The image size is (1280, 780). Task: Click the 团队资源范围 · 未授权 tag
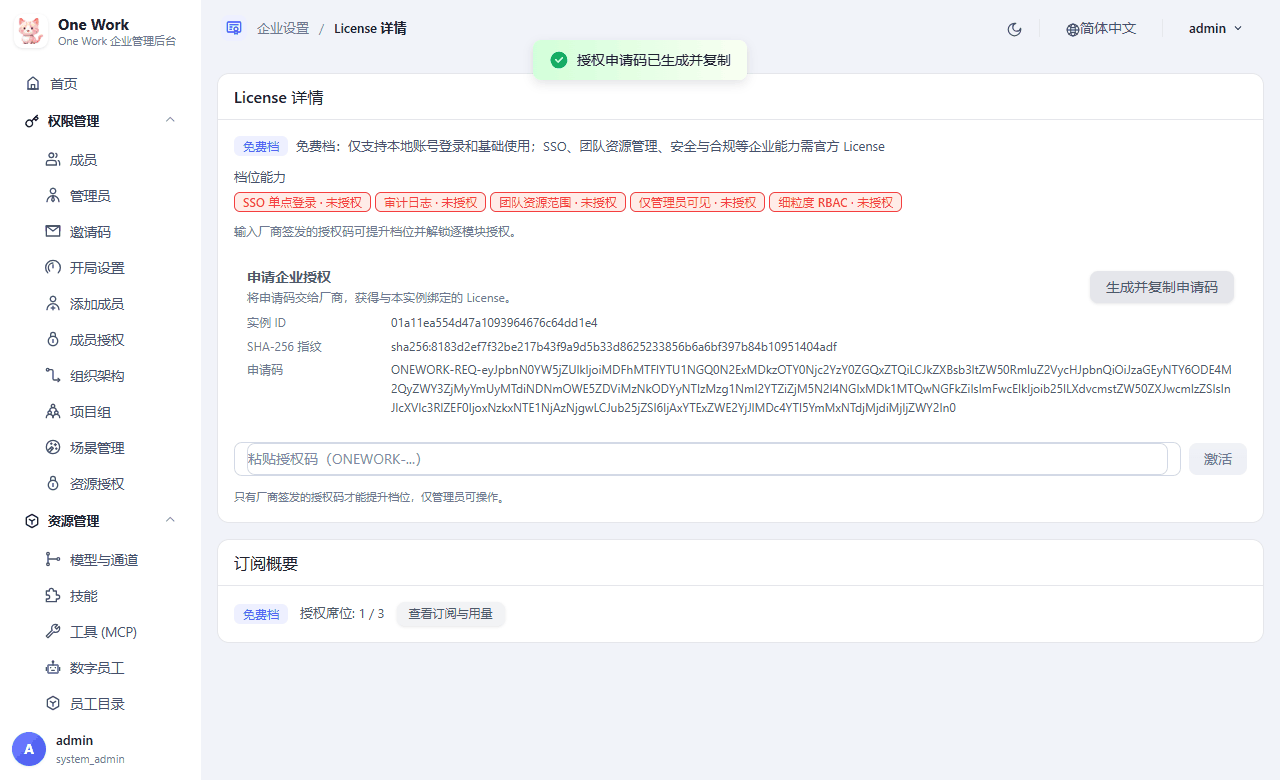[x=558, y=202]
